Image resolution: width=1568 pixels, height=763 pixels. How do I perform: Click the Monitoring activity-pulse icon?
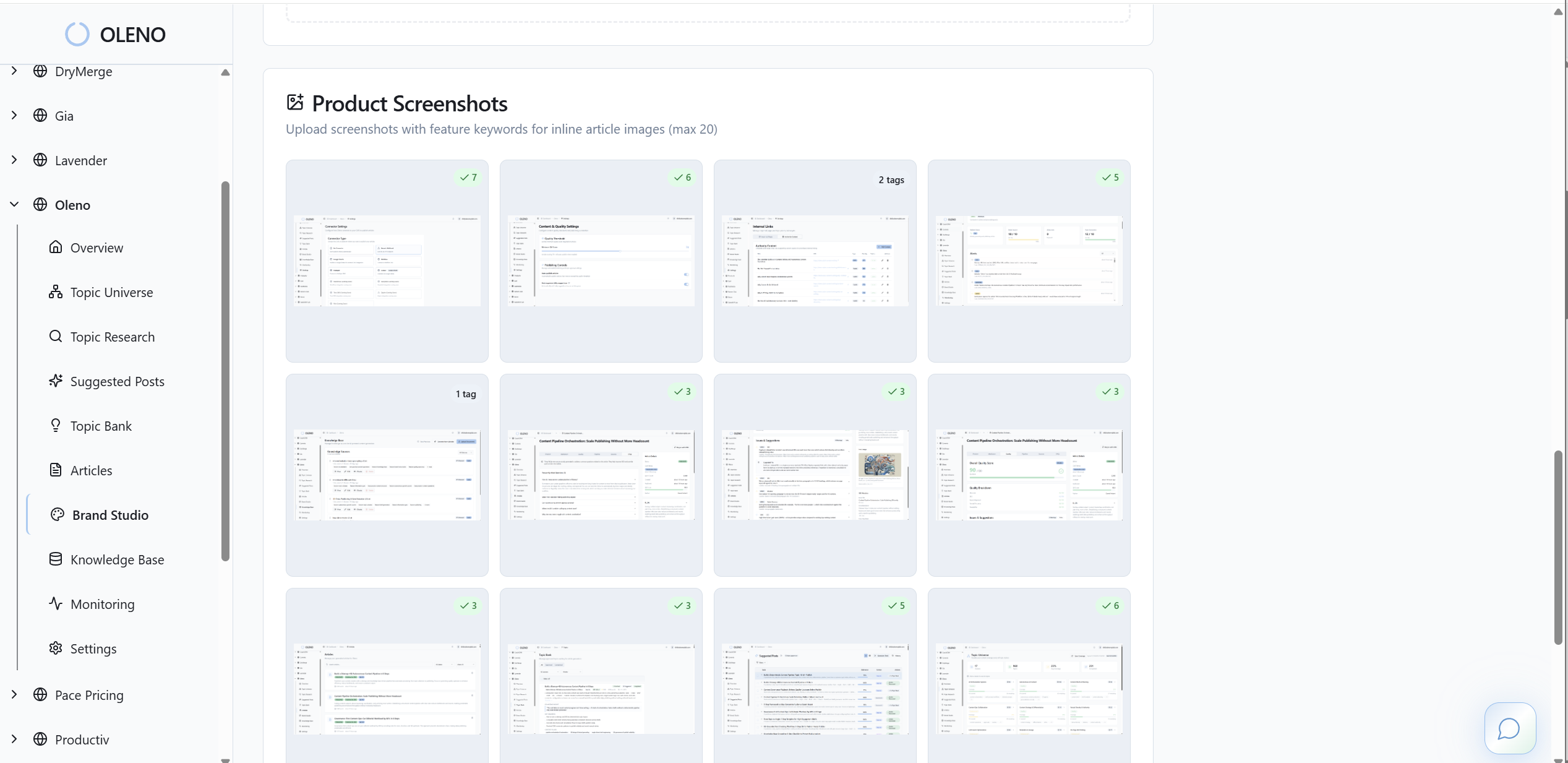56,604
